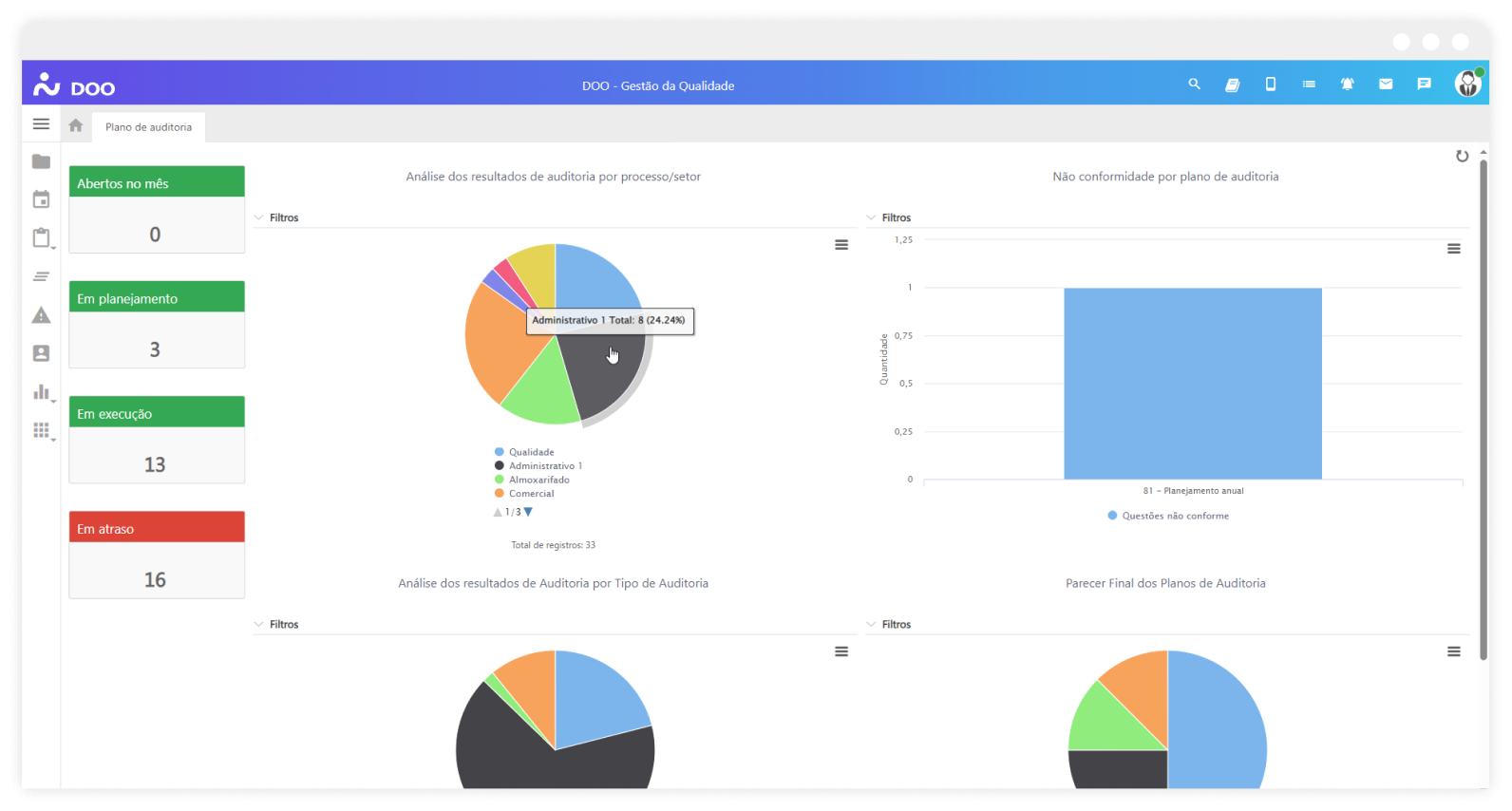
Task: Refresh the dashboard with reload icon
Action: coord(1462,156)
